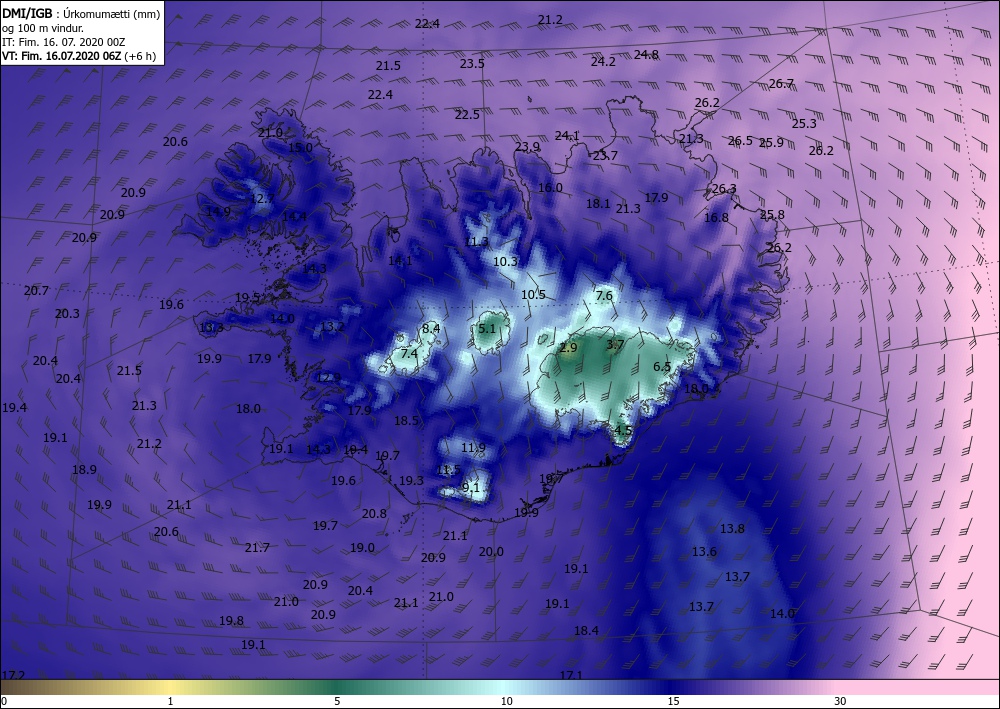Image resolution: width=1000 pixels, height=709 pixels.
Task: Click the 7.6 value on the map
Action: [x=604, y=296]
